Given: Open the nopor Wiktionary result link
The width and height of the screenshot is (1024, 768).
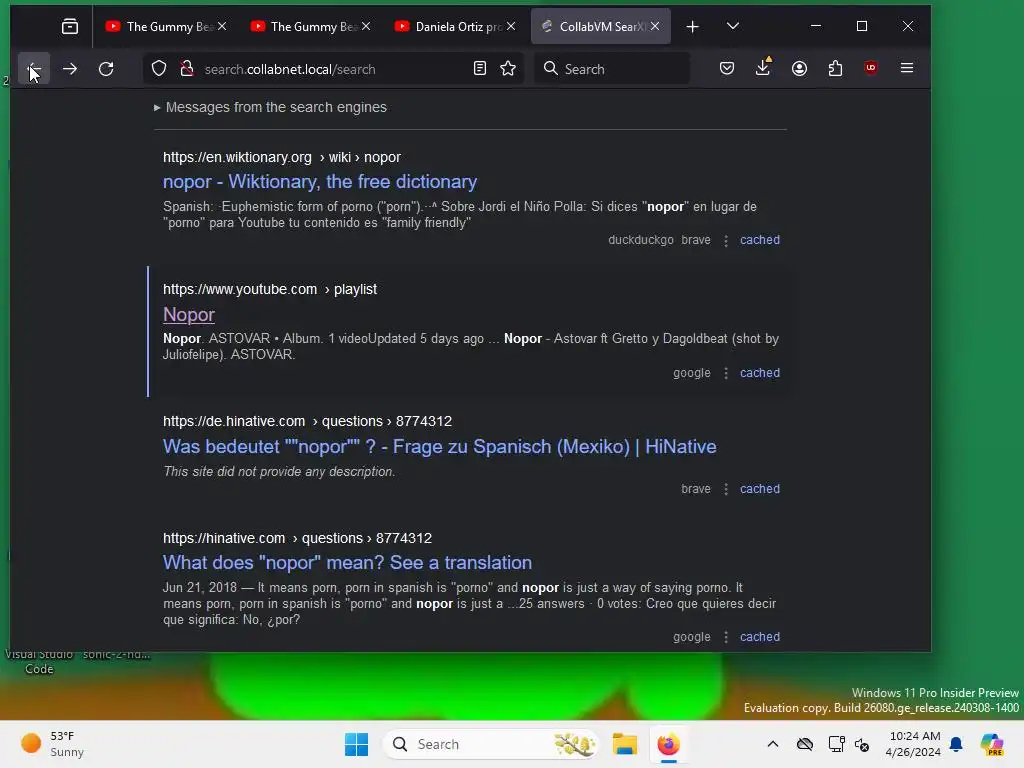Looking at the screenshot, I should [x=320, y=182].
